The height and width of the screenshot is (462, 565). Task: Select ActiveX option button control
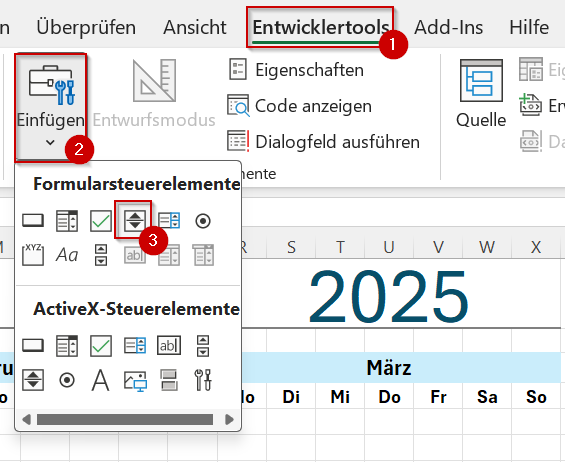pyautogui.click(x=67, y=380)
